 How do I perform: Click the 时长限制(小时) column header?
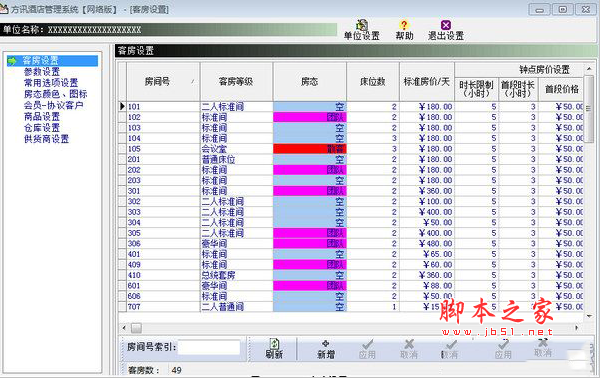tap(476, 89)
